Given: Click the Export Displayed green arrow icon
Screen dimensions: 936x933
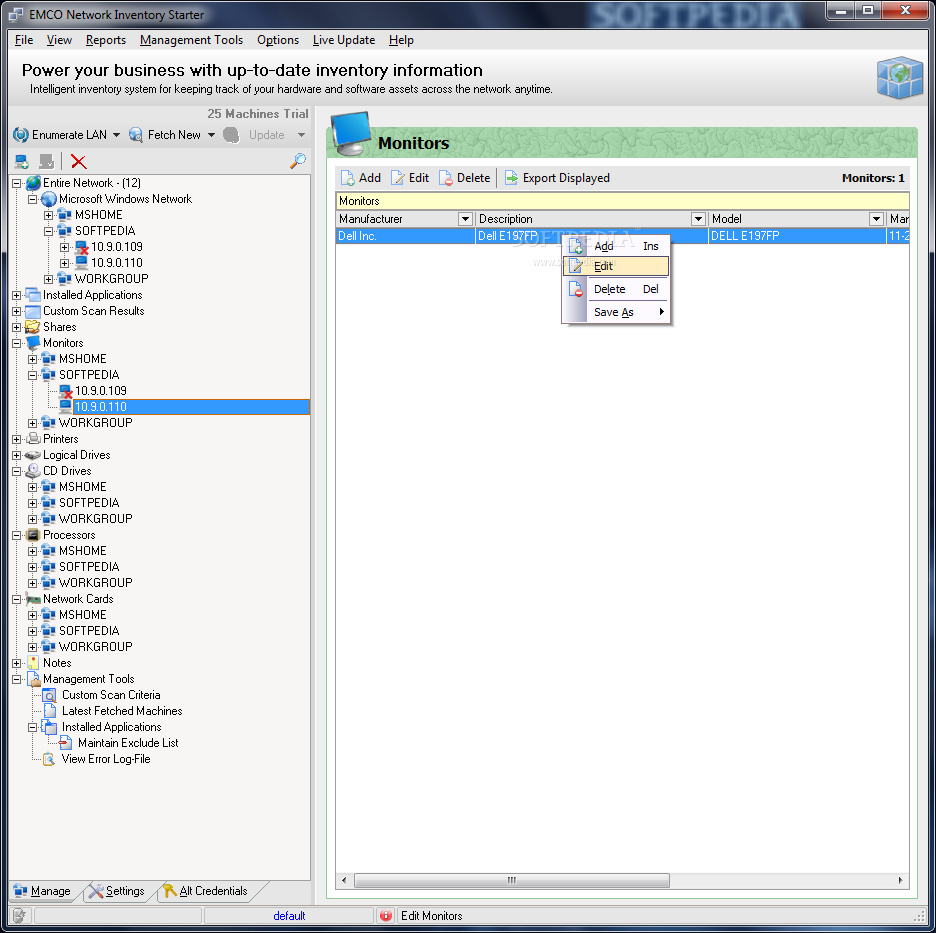Looking at the screenshot, I should (512, 178).
